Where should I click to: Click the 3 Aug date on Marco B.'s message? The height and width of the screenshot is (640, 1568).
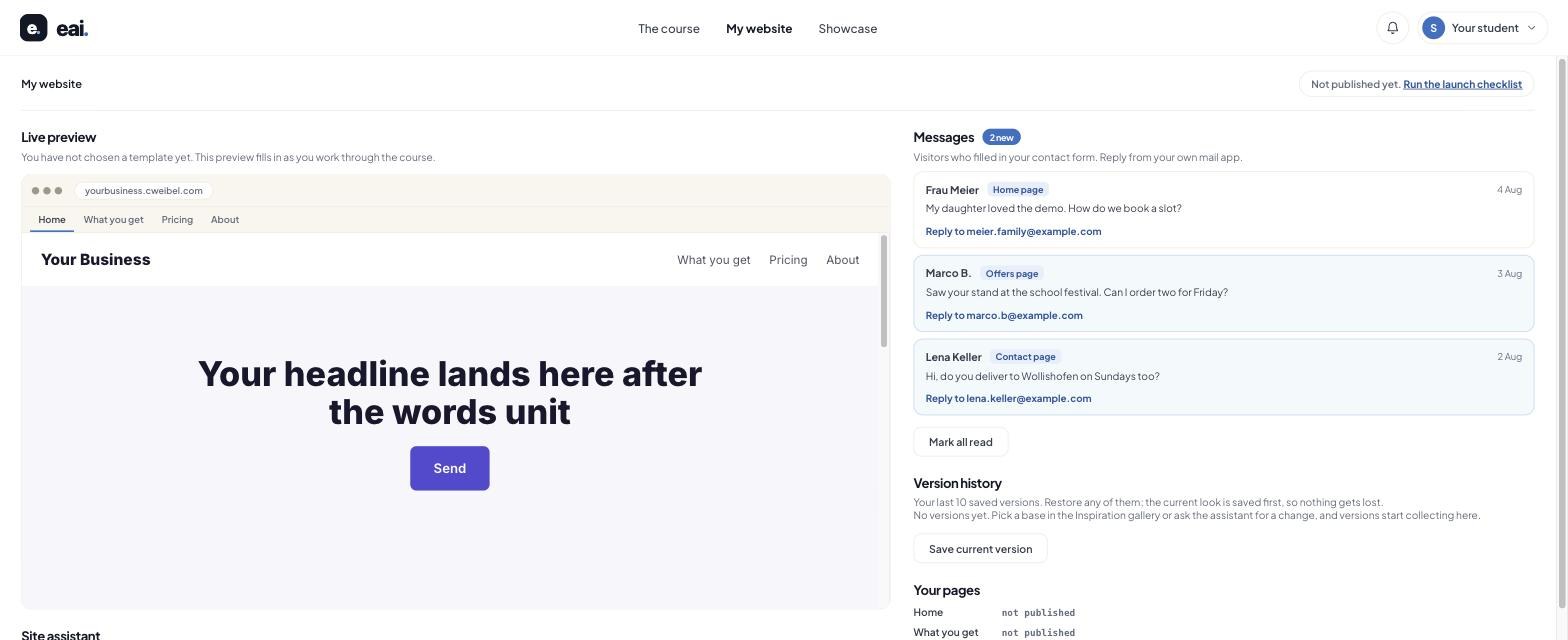[x=1509, y=274]
